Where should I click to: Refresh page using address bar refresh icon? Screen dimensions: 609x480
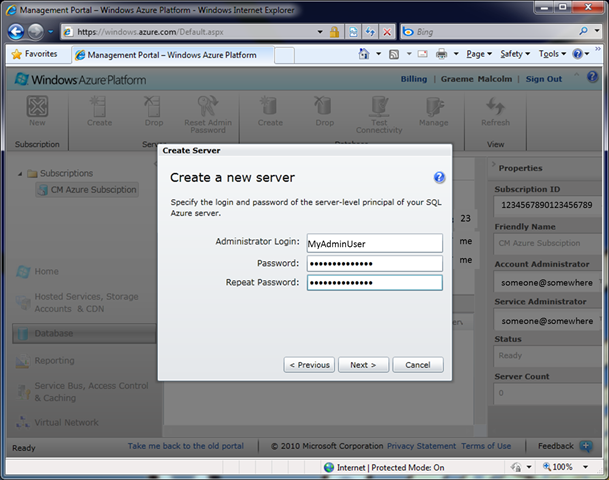[x=370, y=32]
